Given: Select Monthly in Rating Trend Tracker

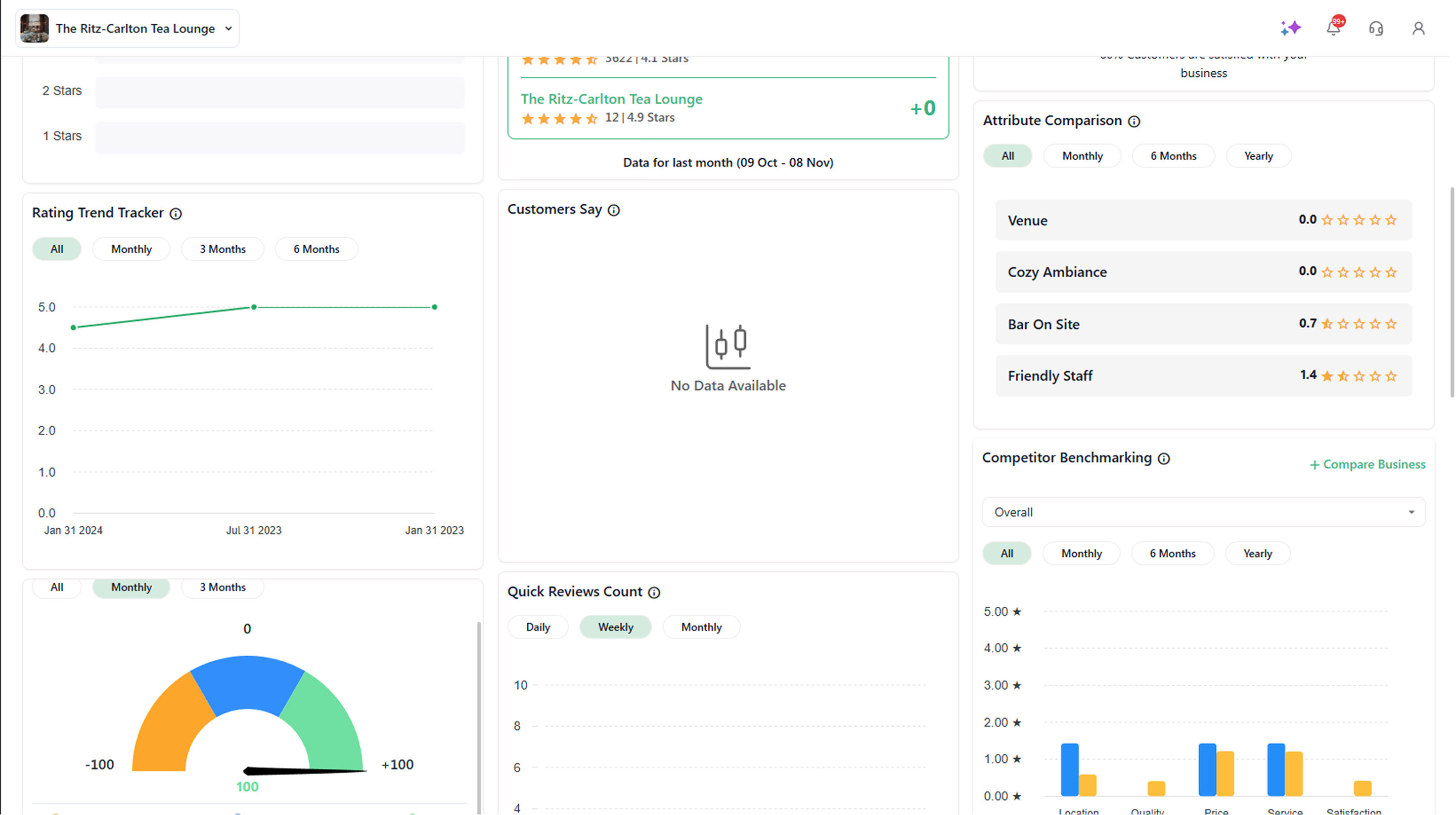Looking at the screenshot, I should point(131,249).
